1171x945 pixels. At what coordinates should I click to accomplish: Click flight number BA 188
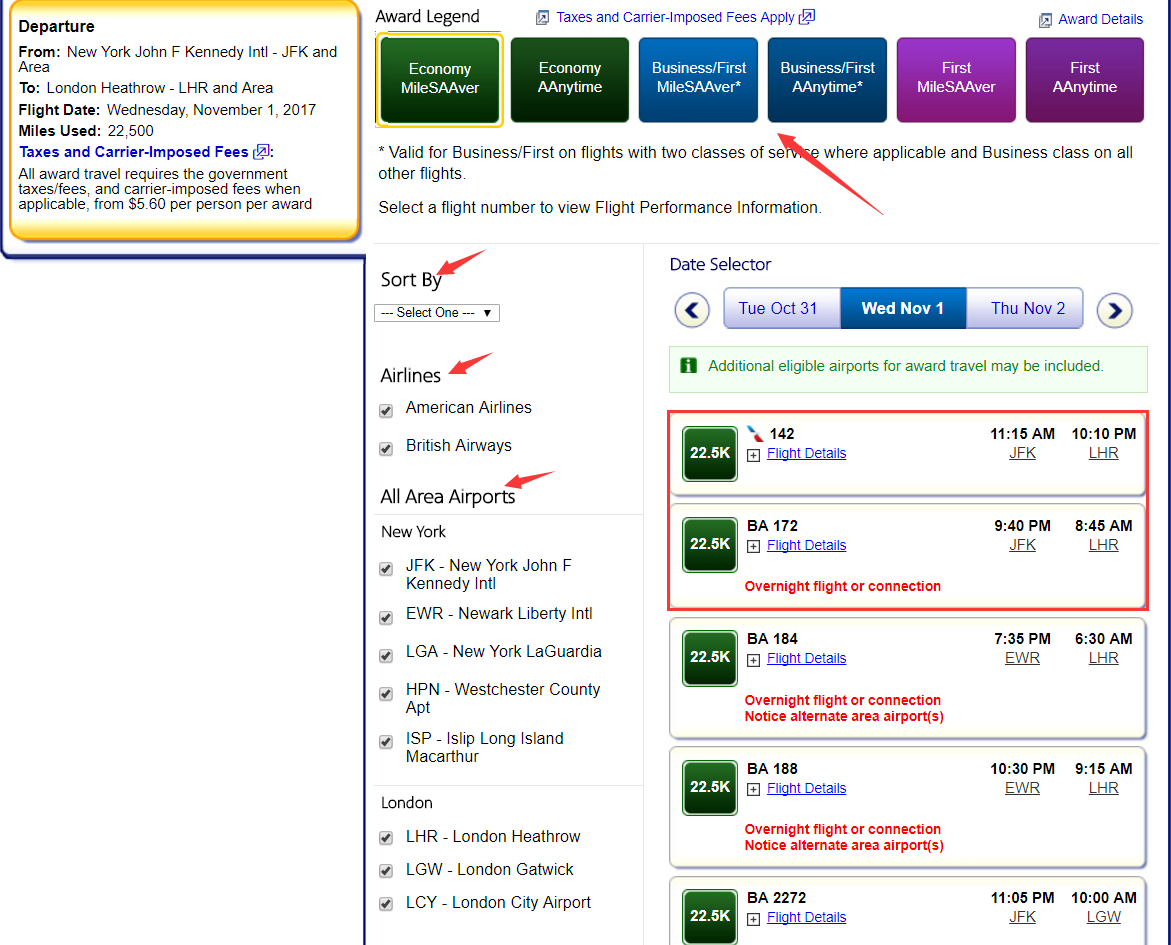[772, 769]
